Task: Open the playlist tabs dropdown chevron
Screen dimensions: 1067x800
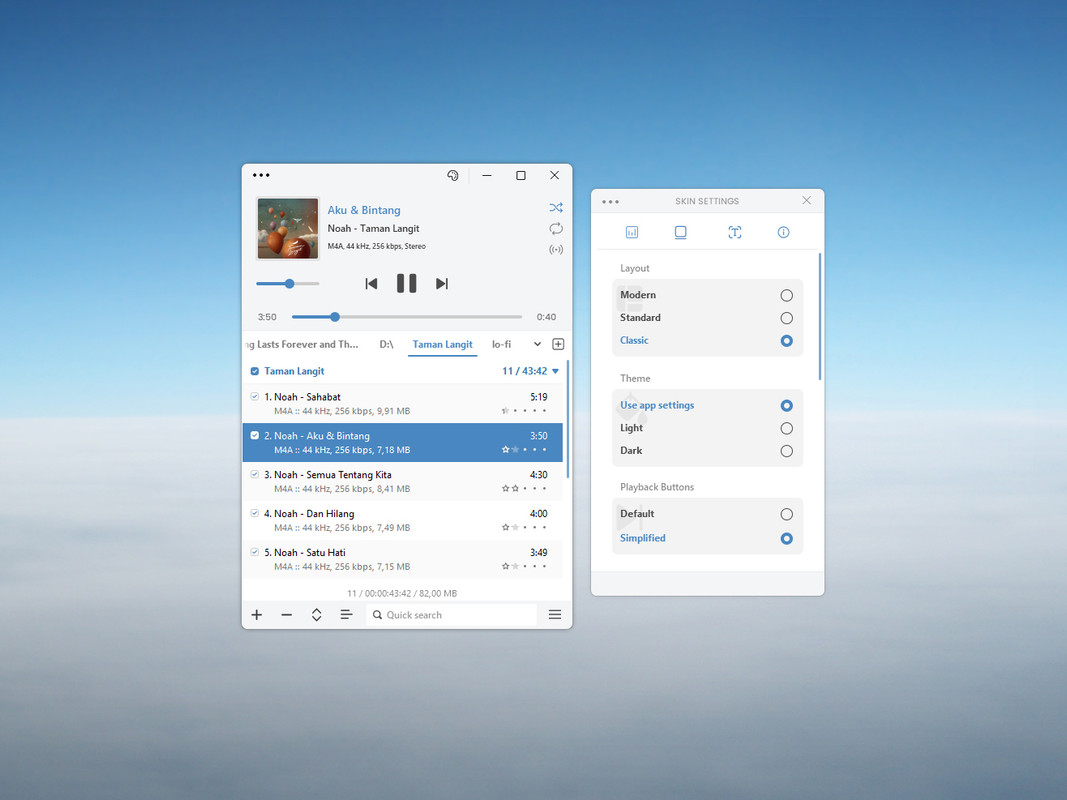Action: tap(538, 344)
